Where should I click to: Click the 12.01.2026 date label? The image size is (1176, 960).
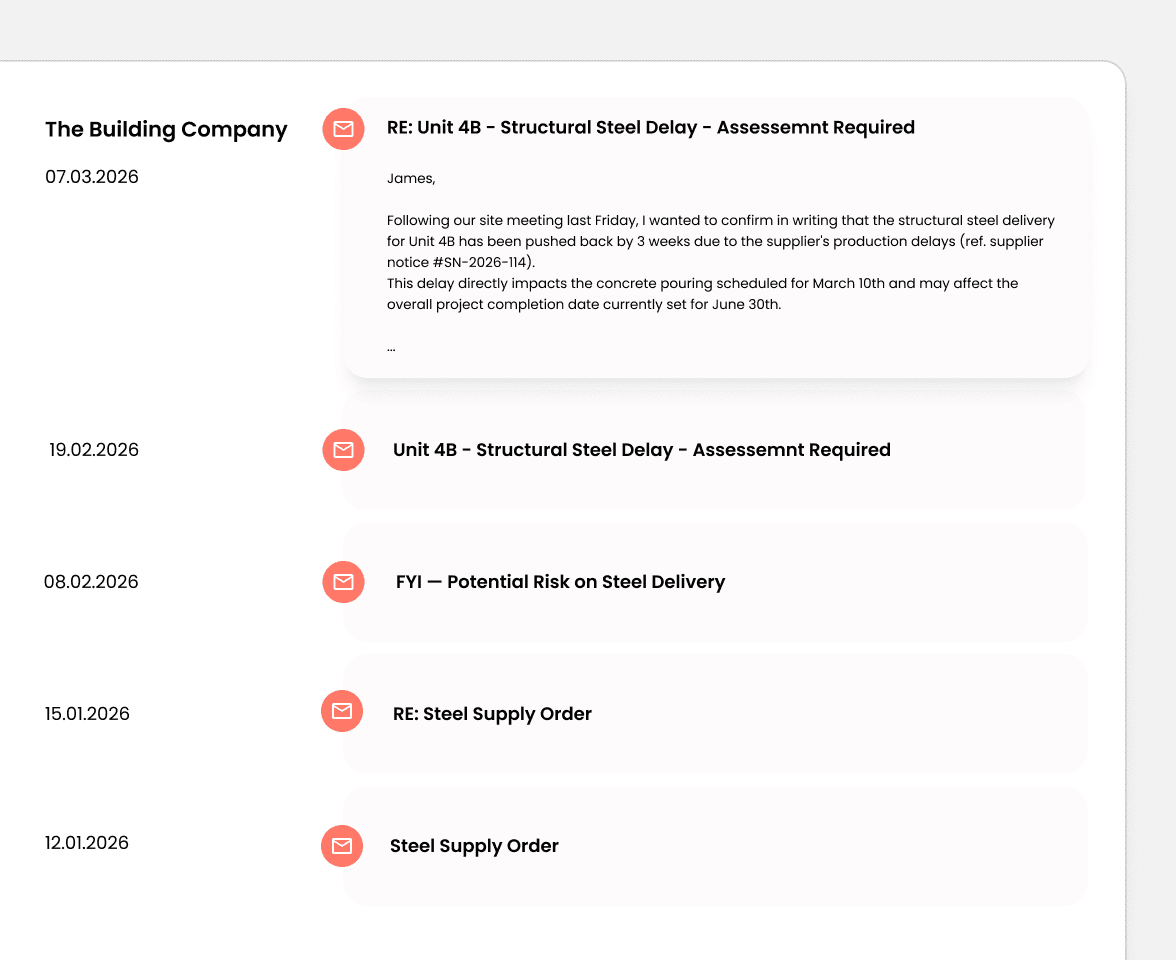pyautogui.click(x=85, y=843)
